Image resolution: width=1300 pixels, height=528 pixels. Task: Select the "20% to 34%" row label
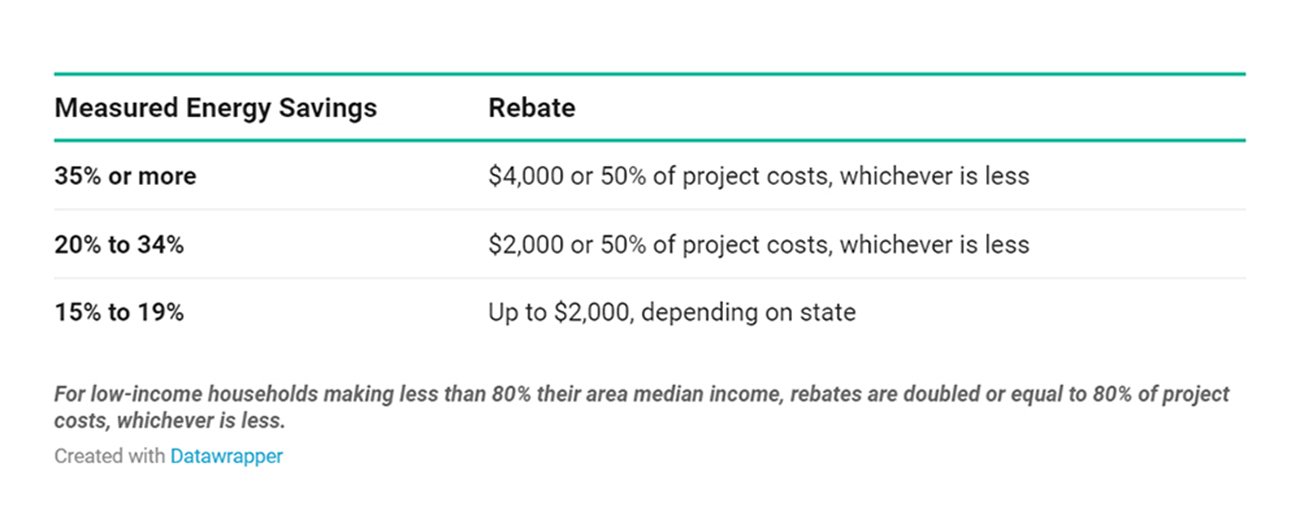pyautogui.click(x=119, y=244)
